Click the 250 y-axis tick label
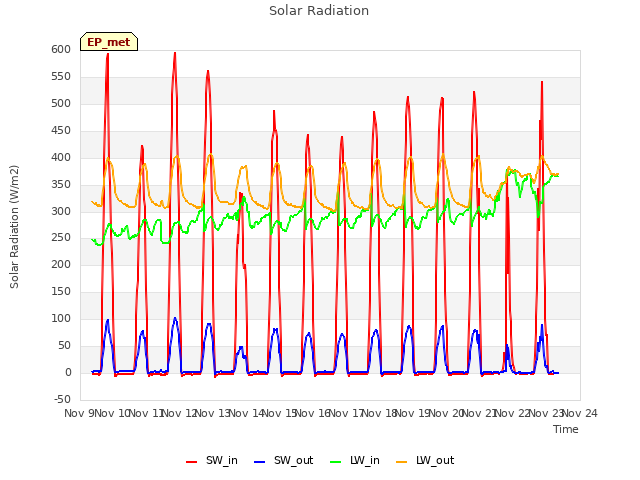The height and width of the screenshot is (480, 640). pos(61,238)
